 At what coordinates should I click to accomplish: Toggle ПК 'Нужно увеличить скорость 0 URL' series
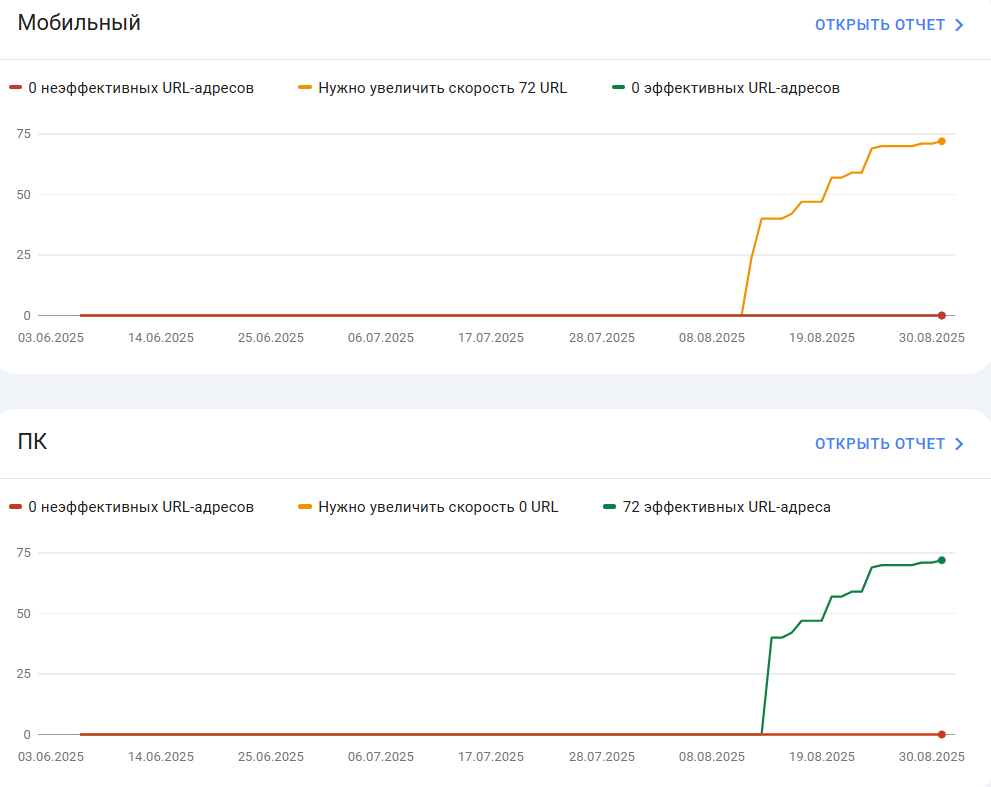(438, 507)
